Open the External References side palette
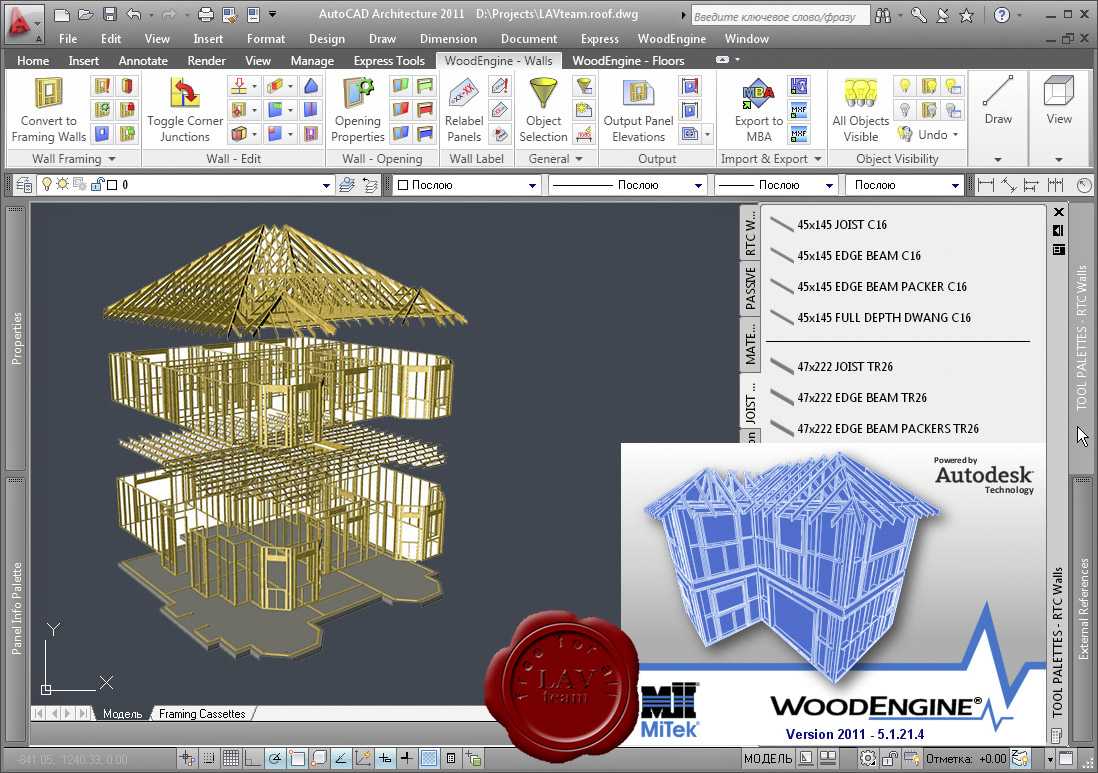This screenshot has height=773, width=1098. [1083, 608]
